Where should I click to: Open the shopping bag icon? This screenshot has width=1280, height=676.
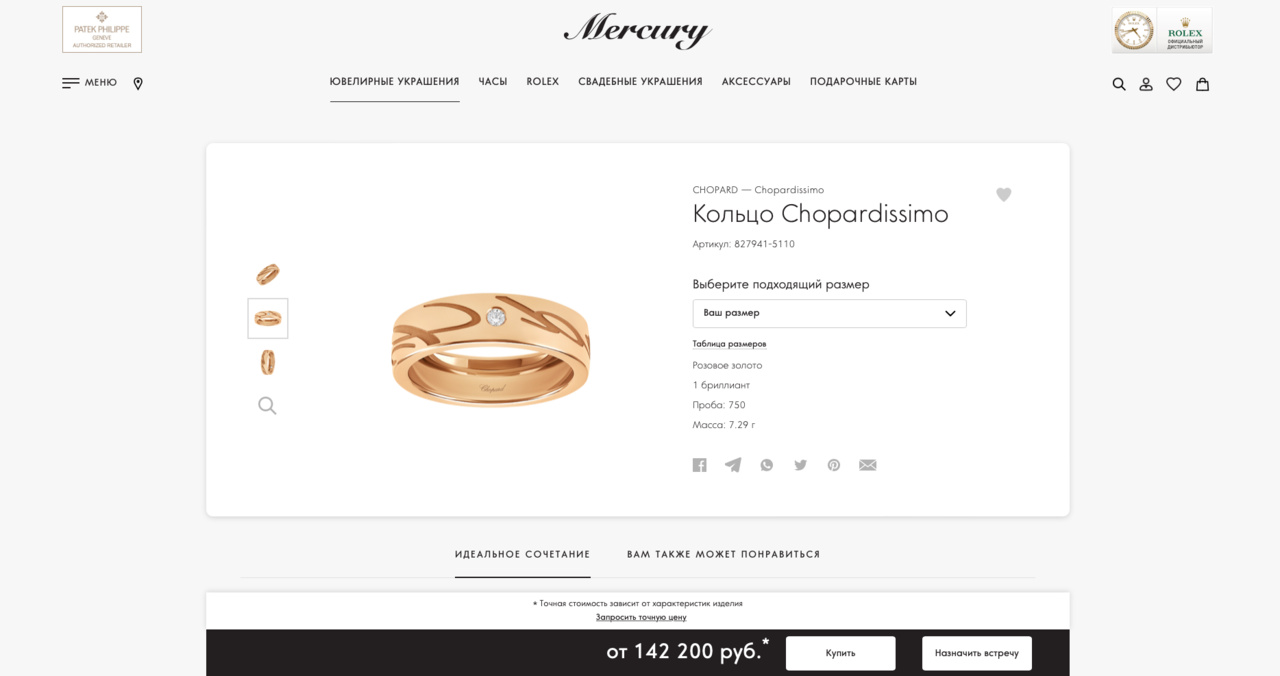point(1202,84)
